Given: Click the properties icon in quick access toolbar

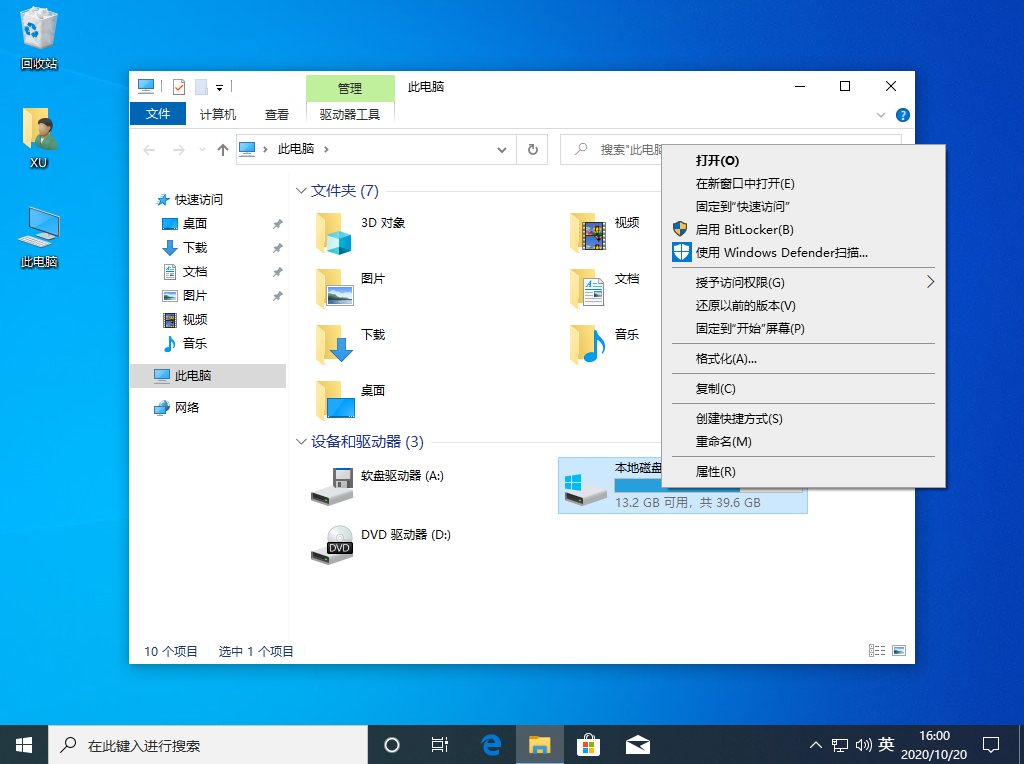Looking at the screenshot, I should pyautogui.click(x=179, y=86).
